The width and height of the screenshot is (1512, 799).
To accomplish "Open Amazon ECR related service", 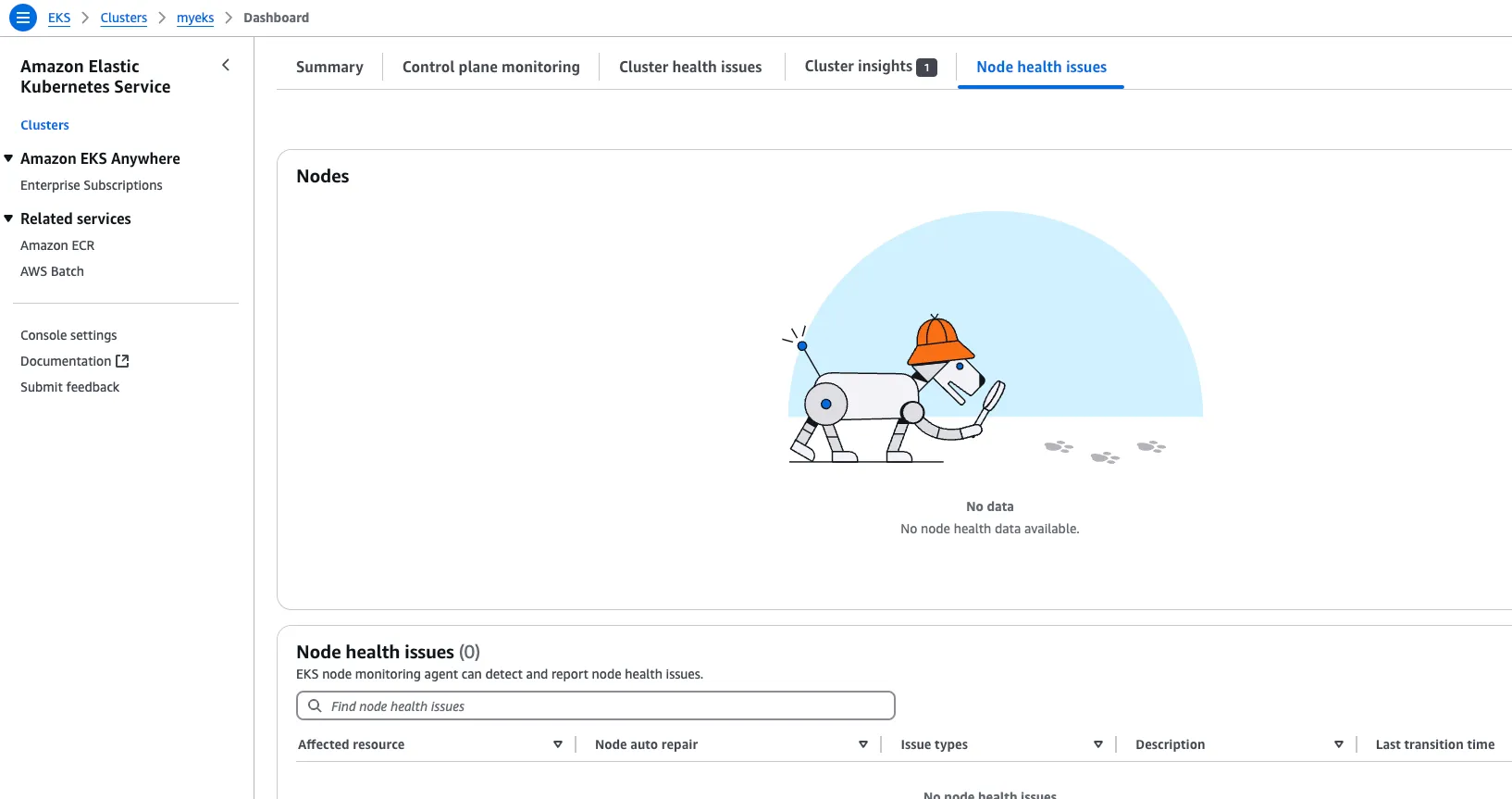I will [57, 245].
